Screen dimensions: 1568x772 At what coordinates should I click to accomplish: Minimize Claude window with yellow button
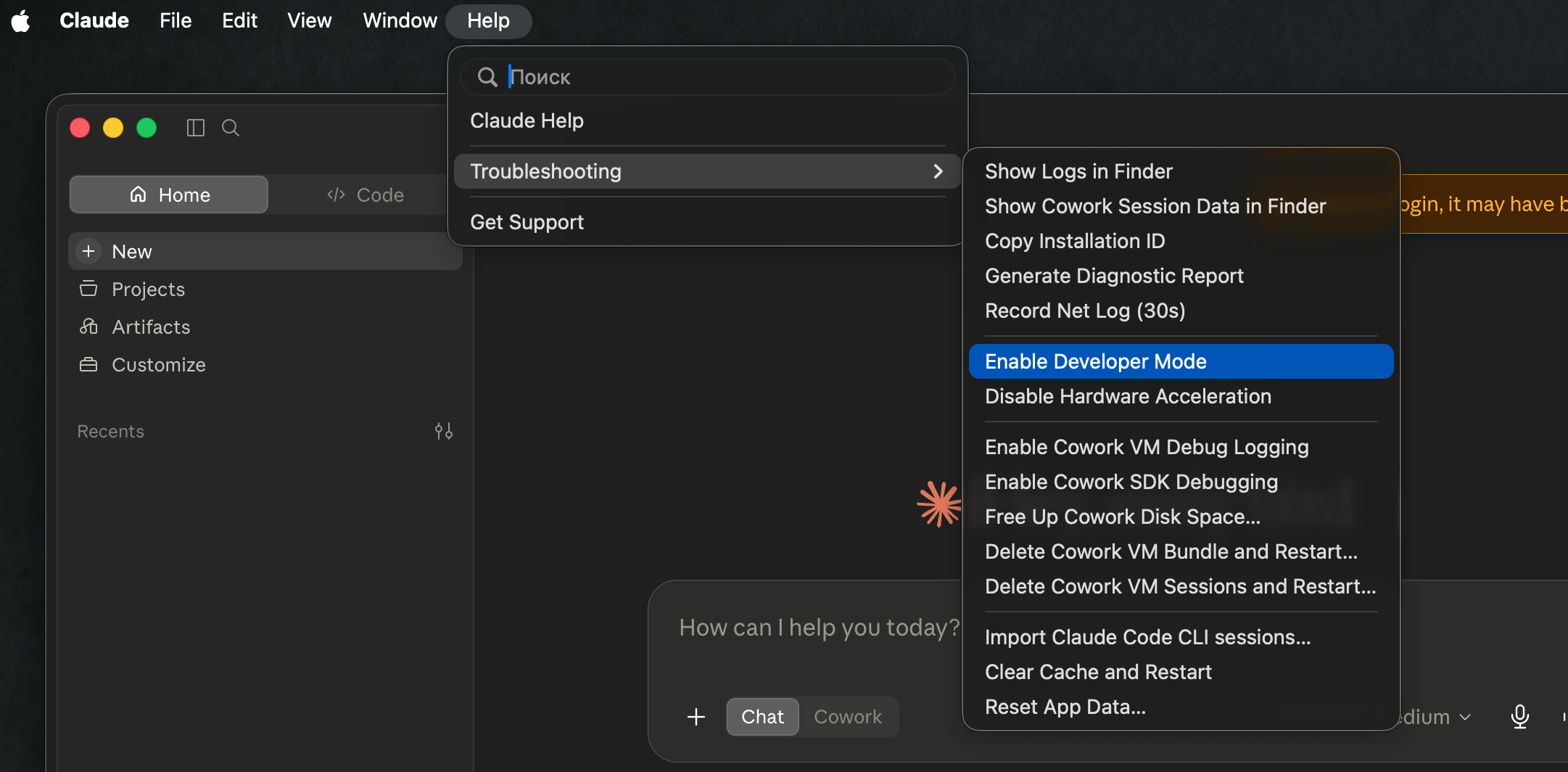(113, 128)
